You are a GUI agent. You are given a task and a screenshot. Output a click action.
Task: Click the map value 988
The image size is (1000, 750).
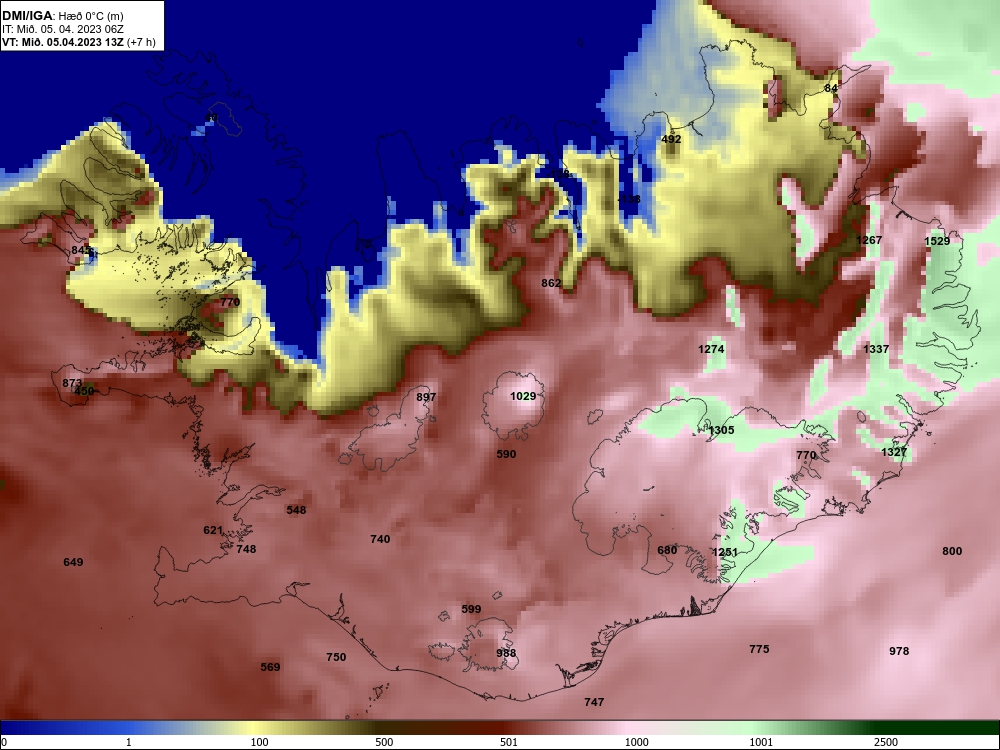pyautogui.click(x=506, y=653)
